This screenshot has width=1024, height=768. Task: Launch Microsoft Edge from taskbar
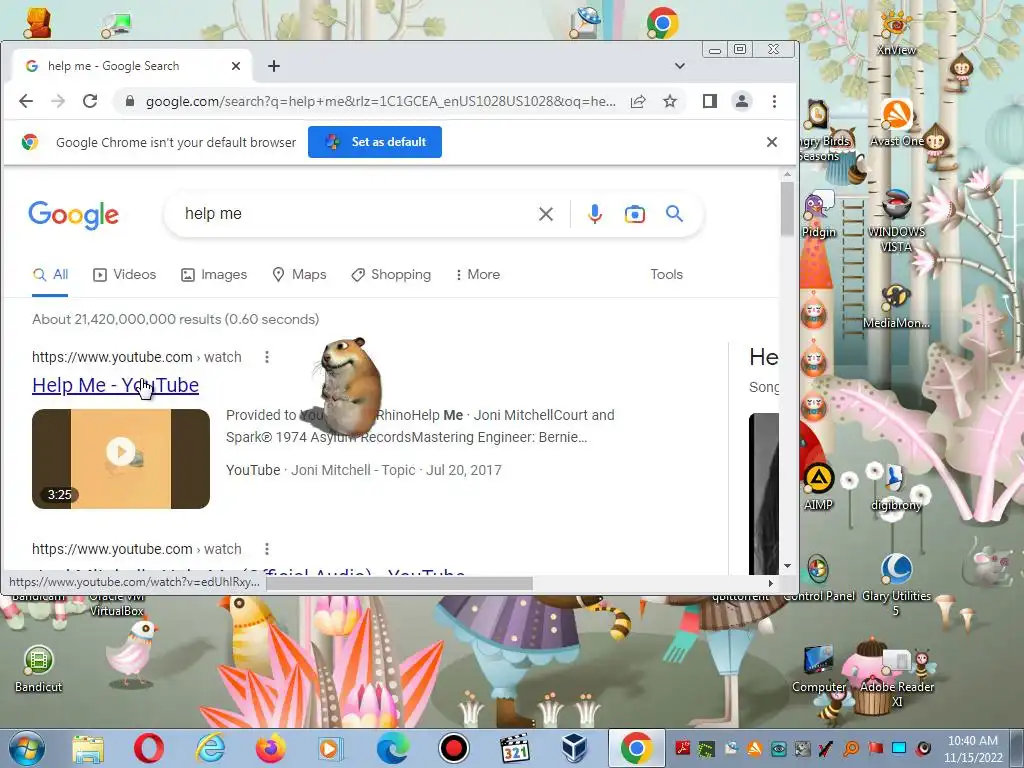pos(393,748)
